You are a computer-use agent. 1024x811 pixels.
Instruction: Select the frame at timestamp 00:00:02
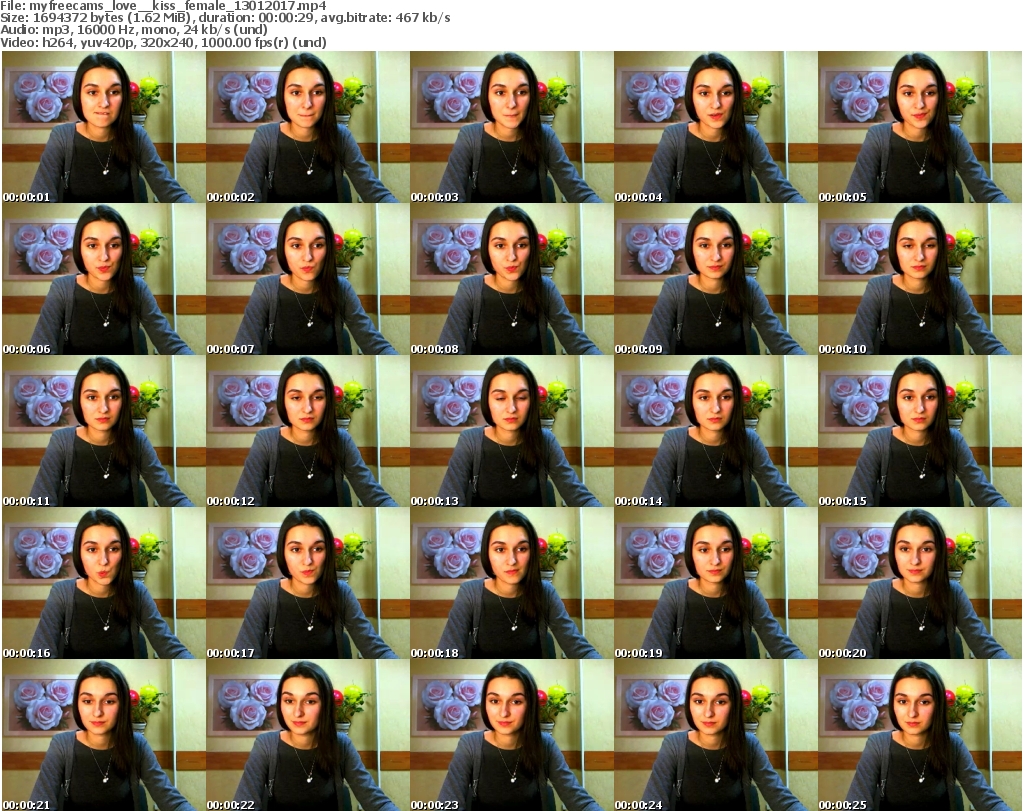[308, 127]
